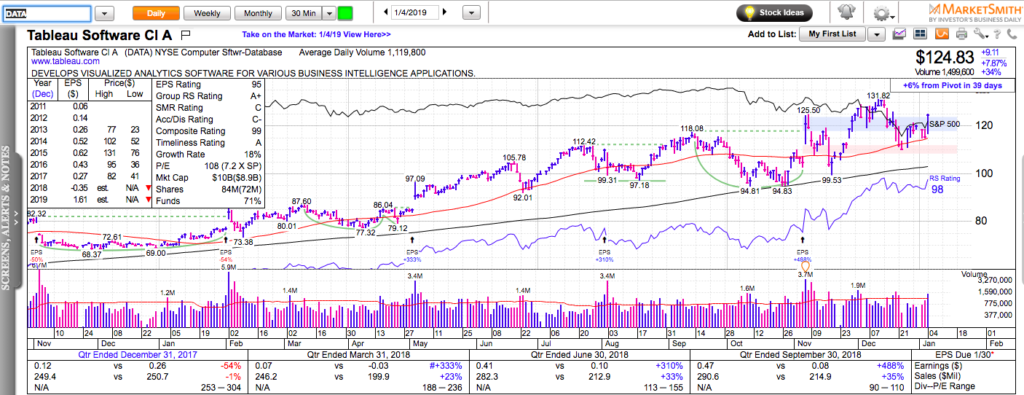Click the Timeliness Rating A row
Viewport: 1024px width, 395px height.
(209, 142)
